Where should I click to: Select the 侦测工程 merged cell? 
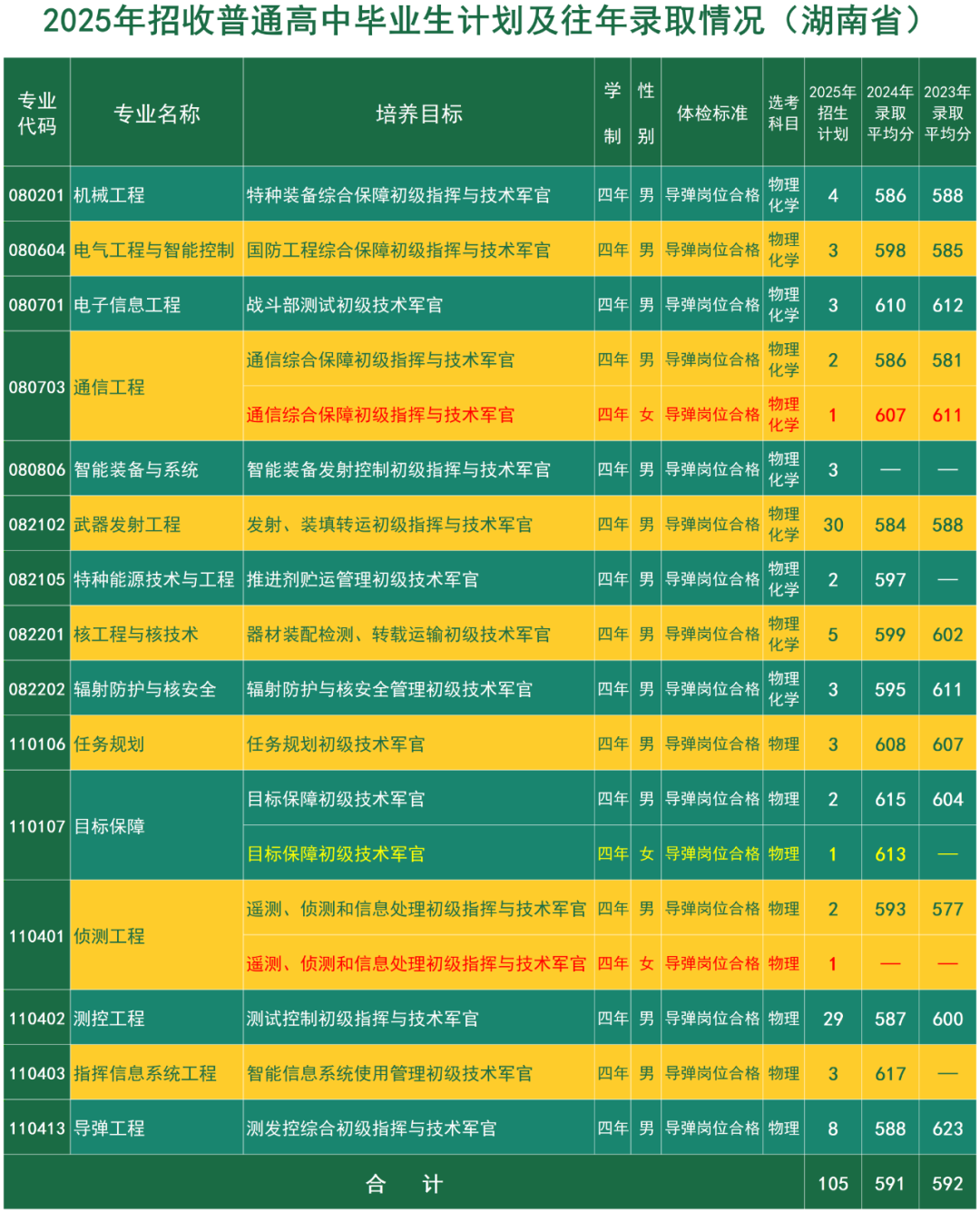click(157, 936)
